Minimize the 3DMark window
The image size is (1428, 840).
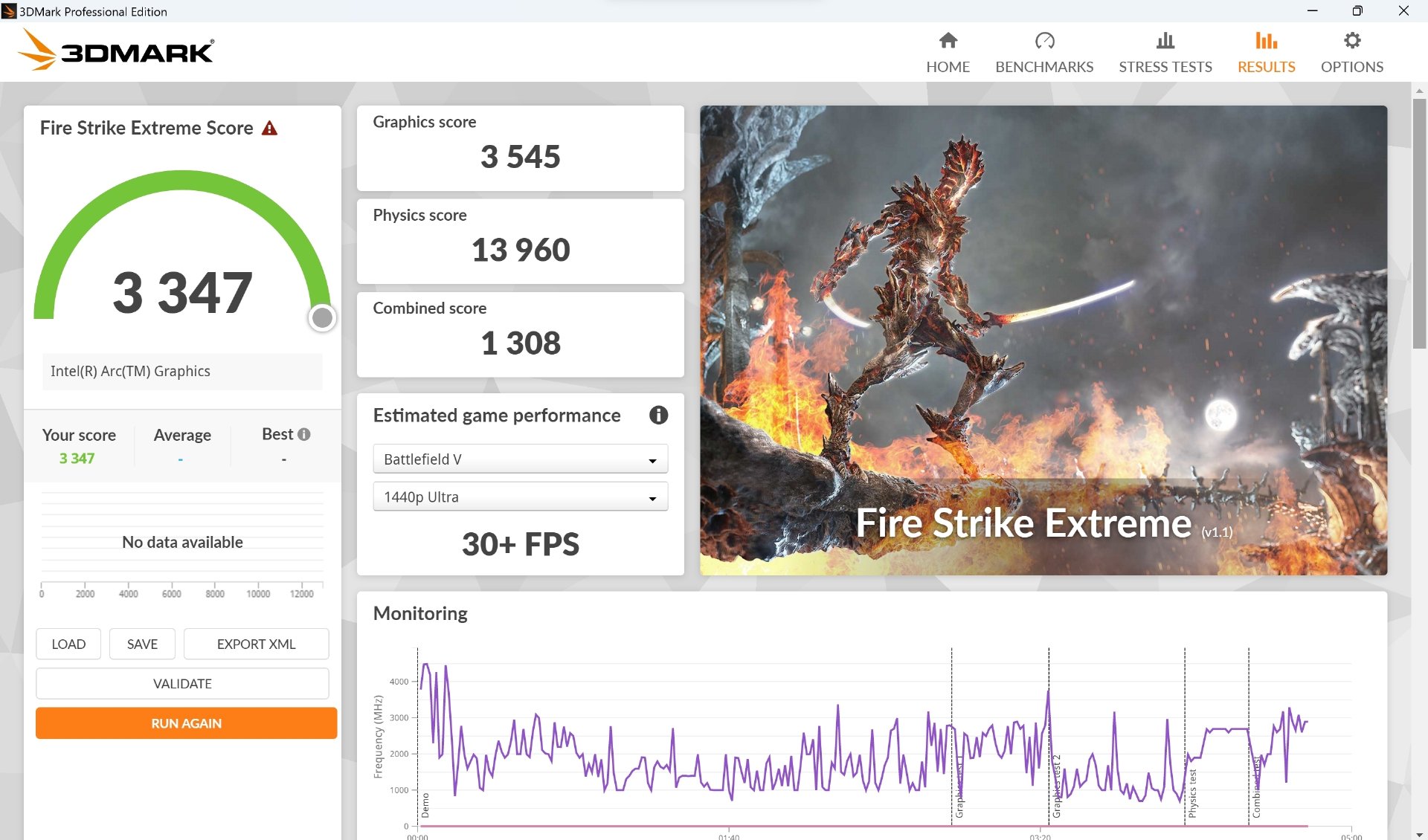(1312, 10)
